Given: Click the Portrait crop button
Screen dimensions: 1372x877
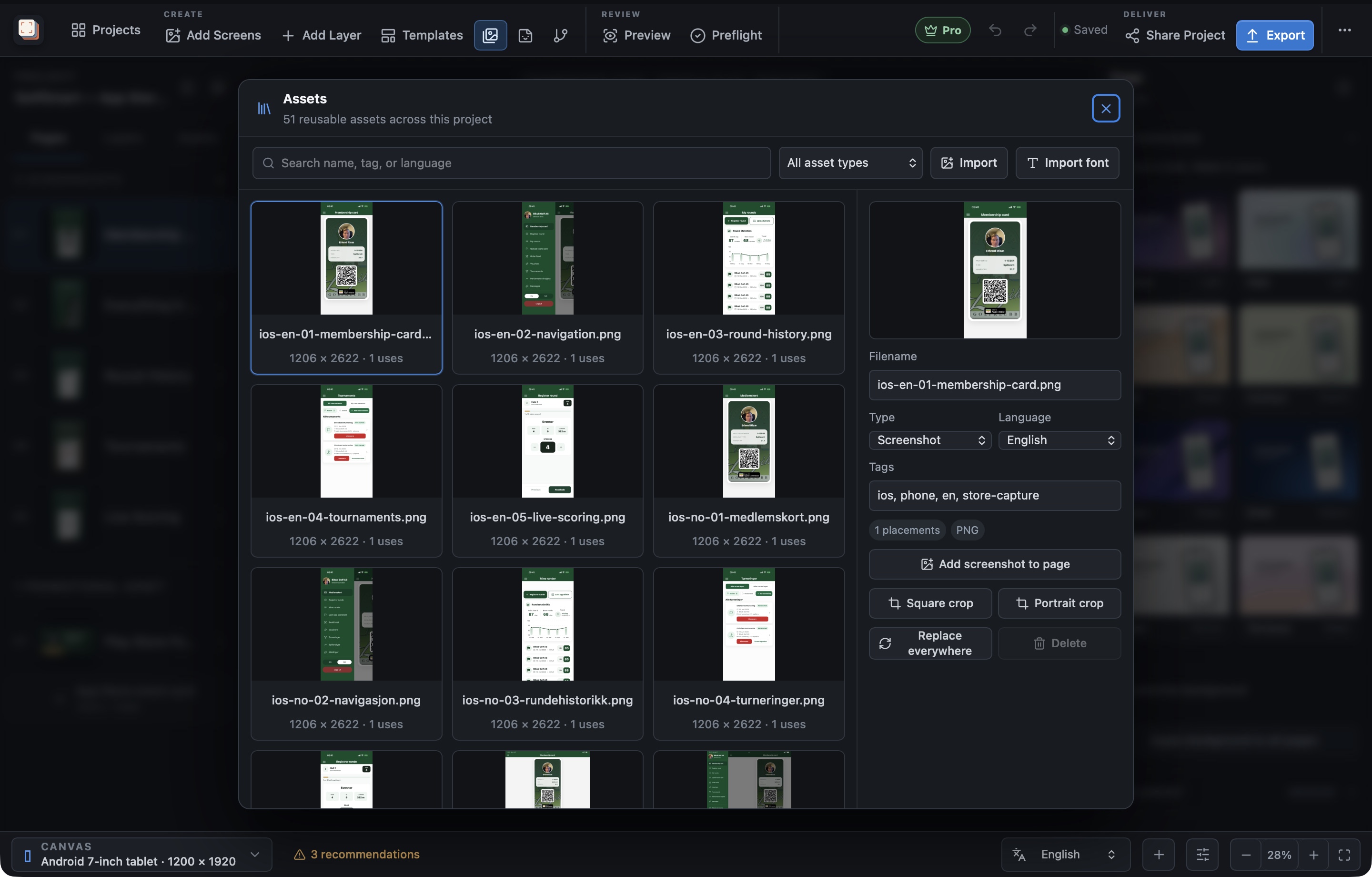Looking at the screenshot, I should tap(1059, 603).
